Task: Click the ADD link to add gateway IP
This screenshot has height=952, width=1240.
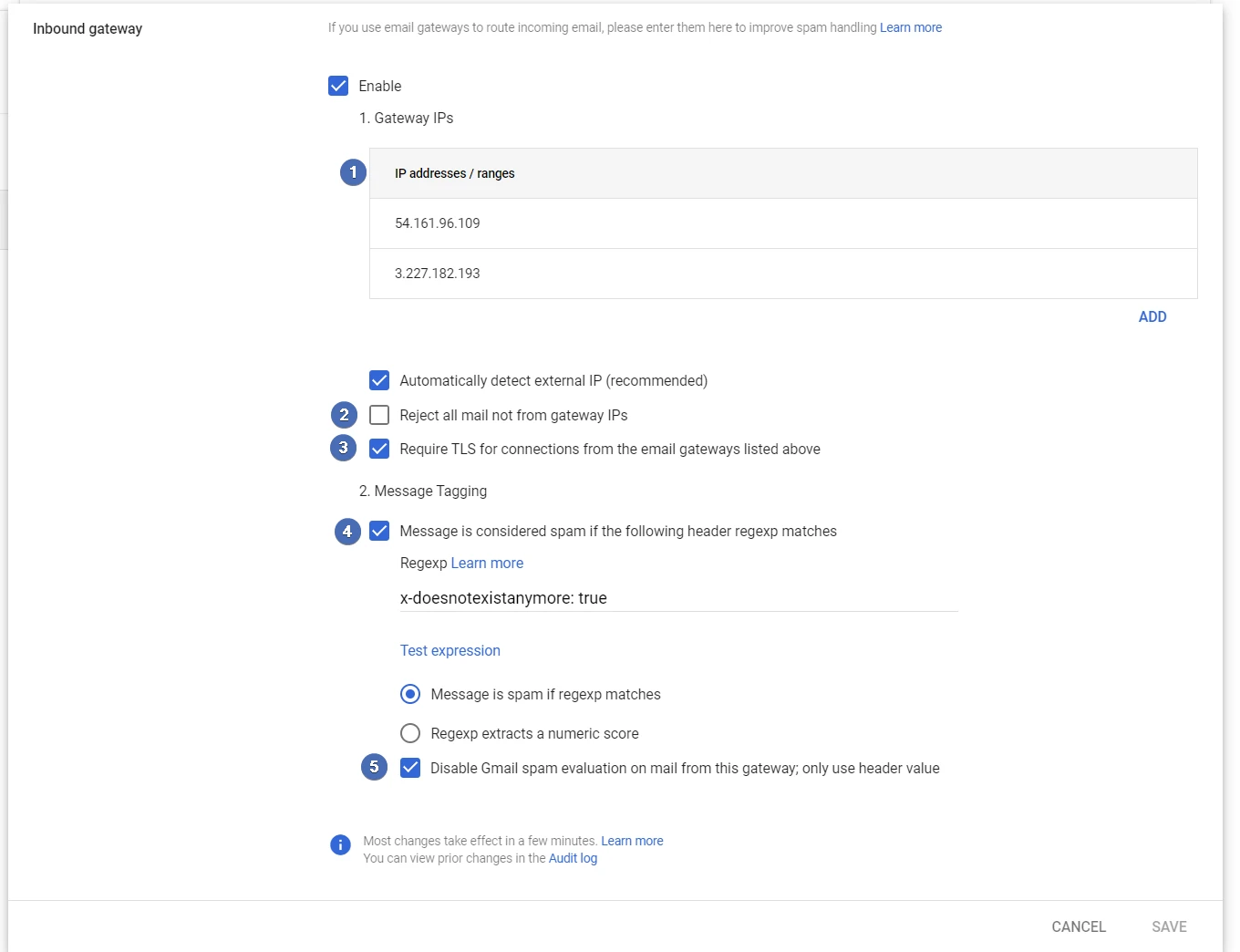Action: pyautogui.click(x=1152, y=316)
